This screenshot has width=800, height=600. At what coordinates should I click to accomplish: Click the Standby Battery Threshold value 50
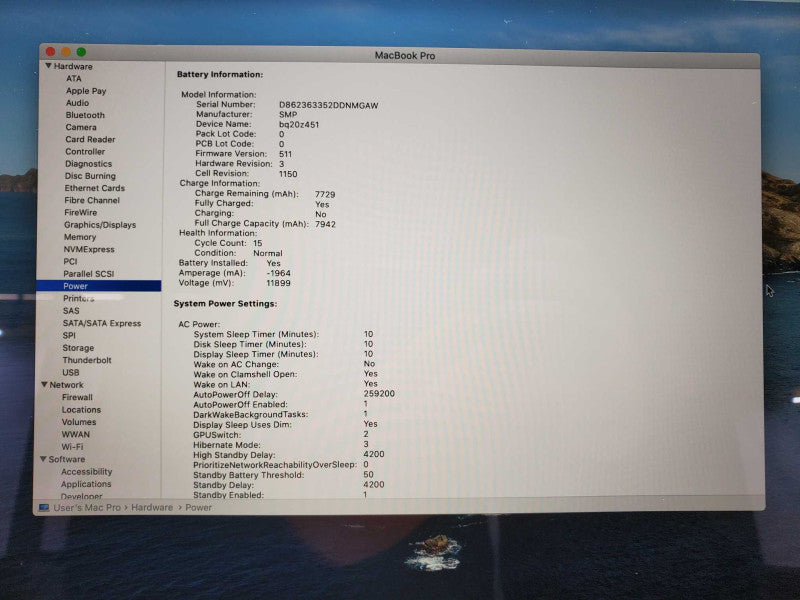[x=368, y=474]
